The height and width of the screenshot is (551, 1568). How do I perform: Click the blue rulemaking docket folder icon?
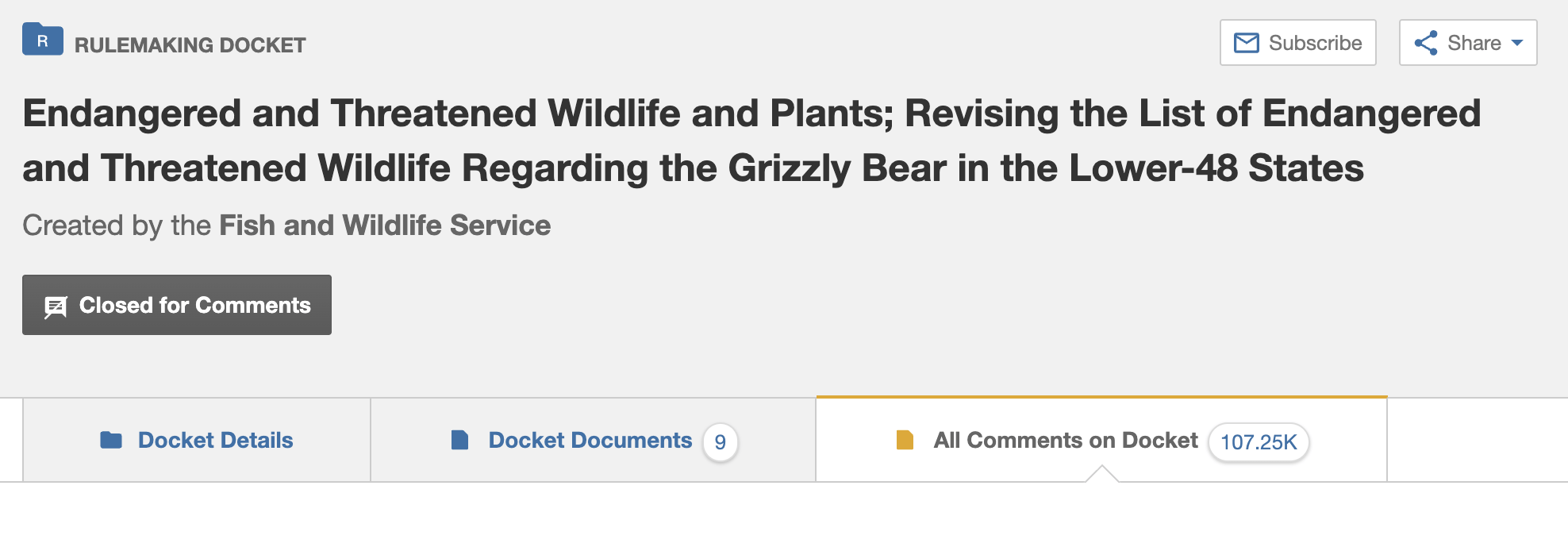[43, 39]
